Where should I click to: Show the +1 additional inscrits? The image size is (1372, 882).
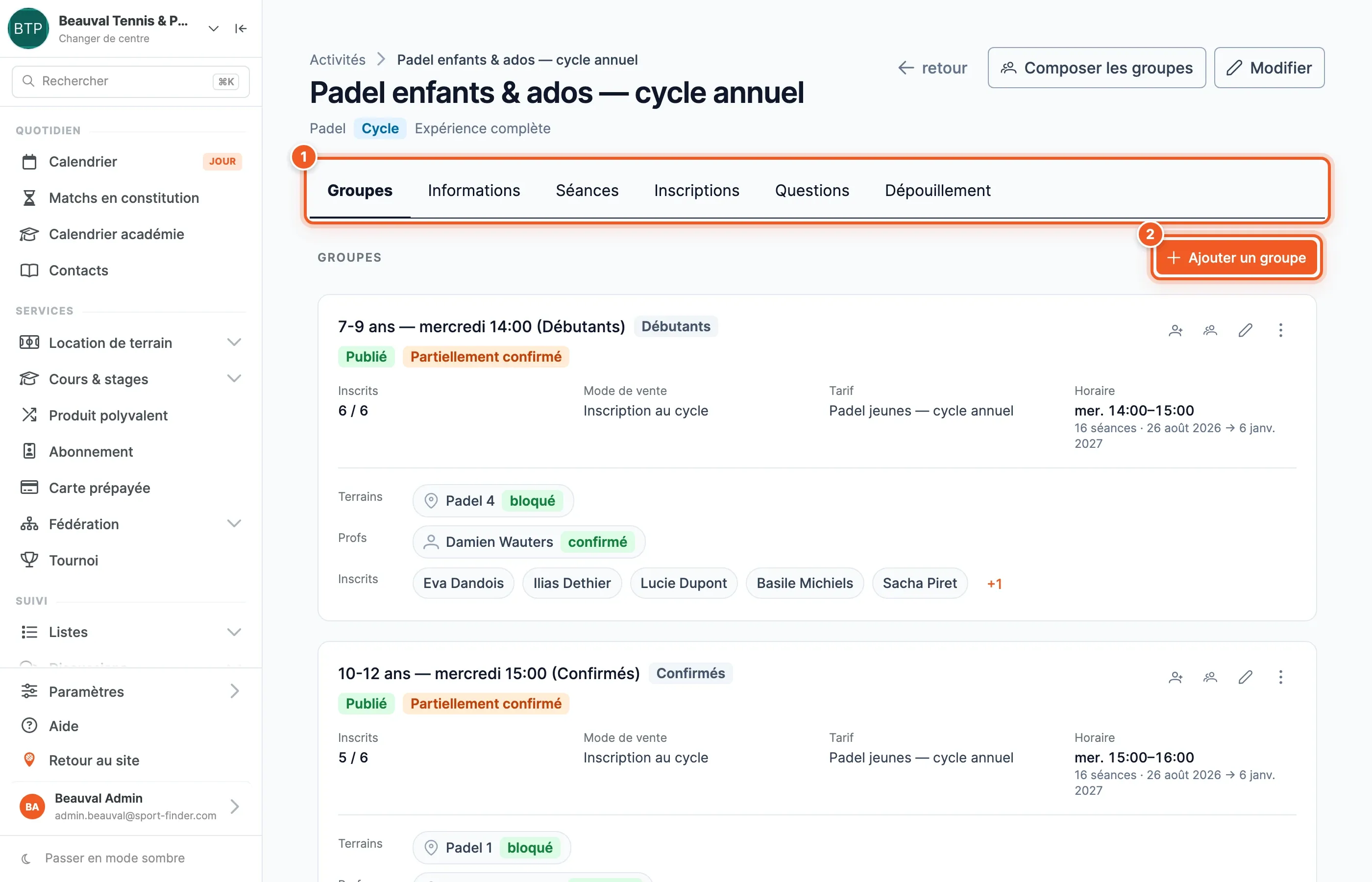tap(995, 584)
